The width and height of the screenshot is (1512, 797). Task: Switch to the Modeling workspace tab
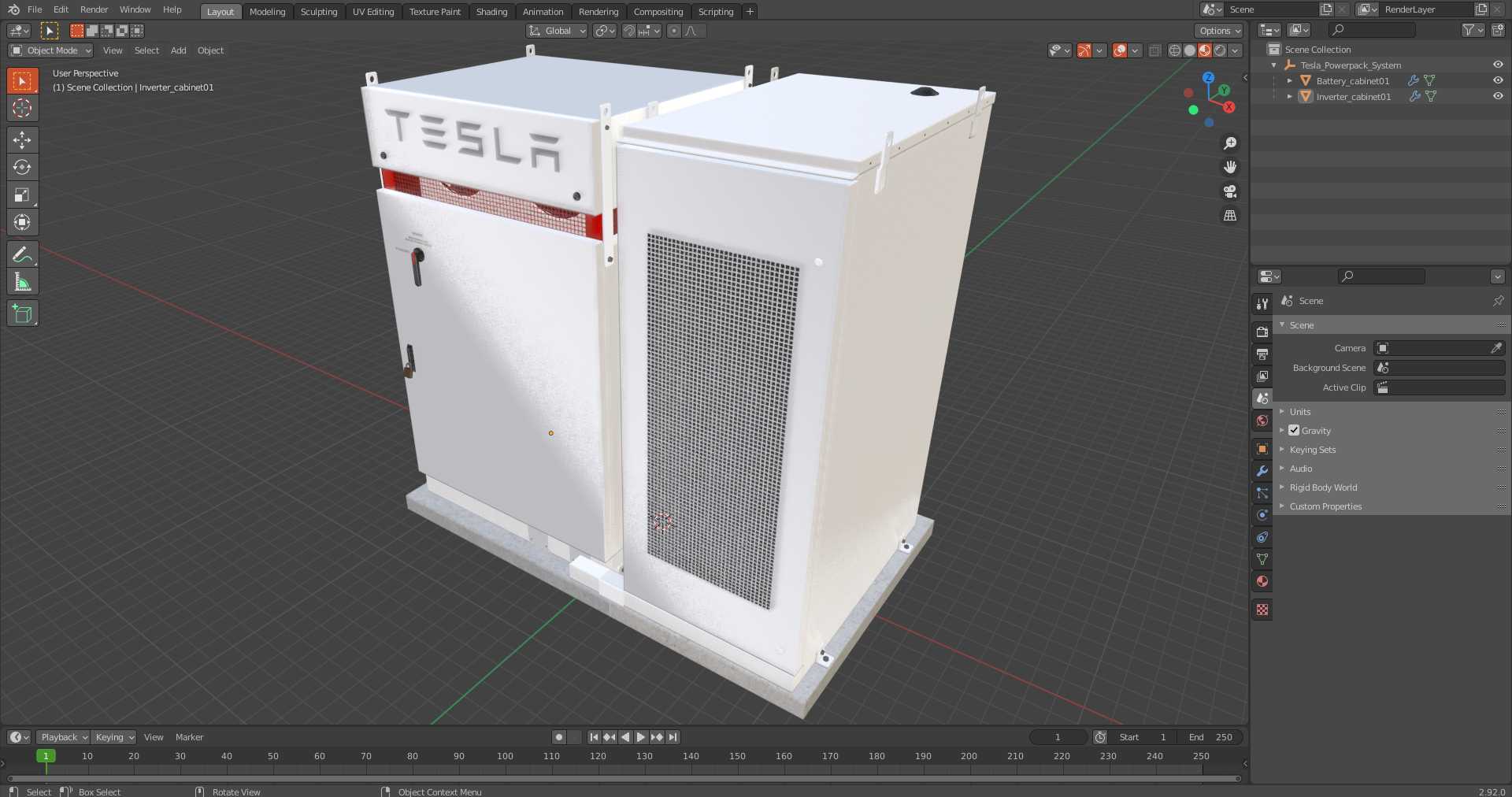coord(267,12)
